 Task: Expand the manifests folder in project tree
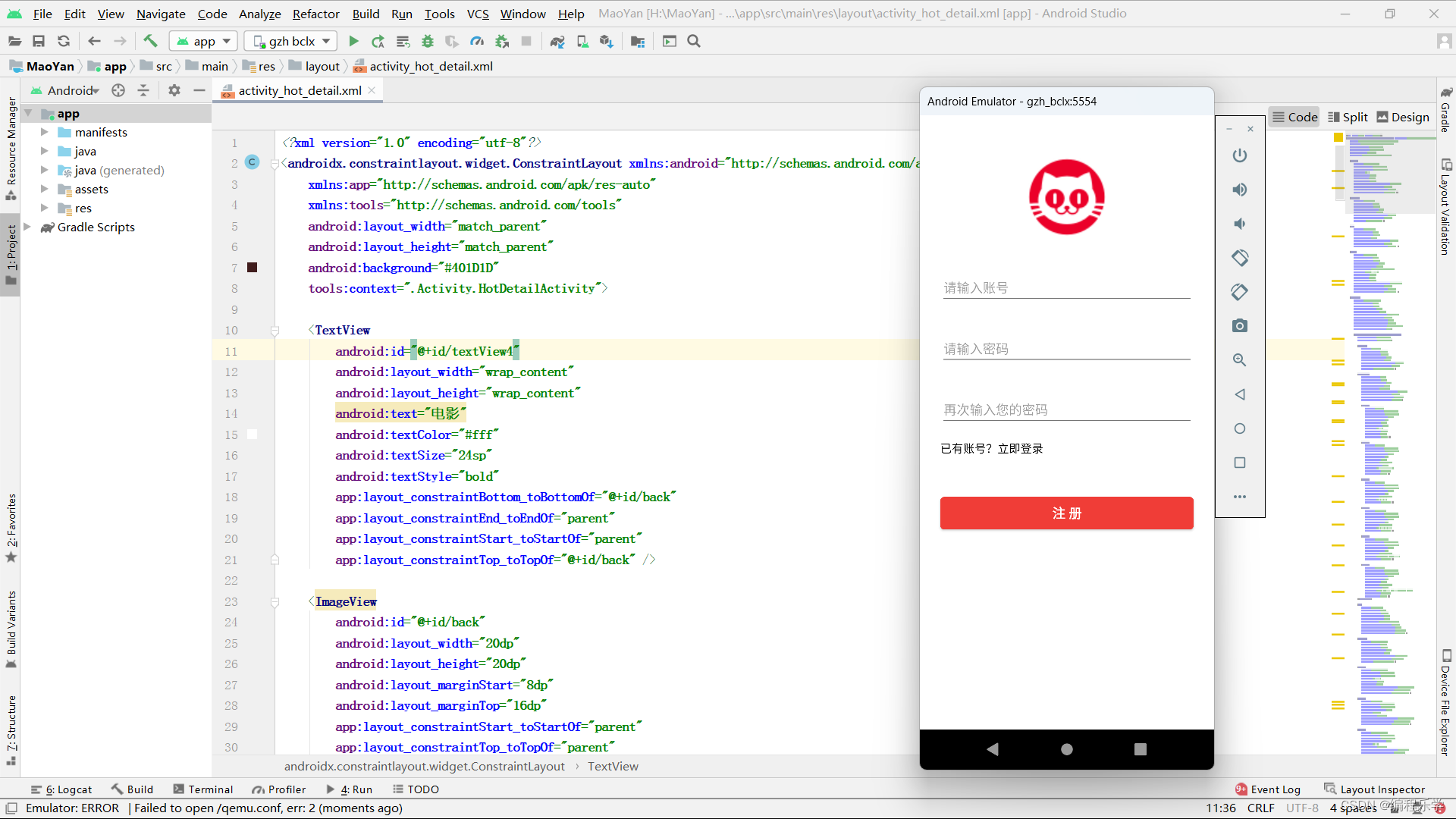(x=45, y=132)
